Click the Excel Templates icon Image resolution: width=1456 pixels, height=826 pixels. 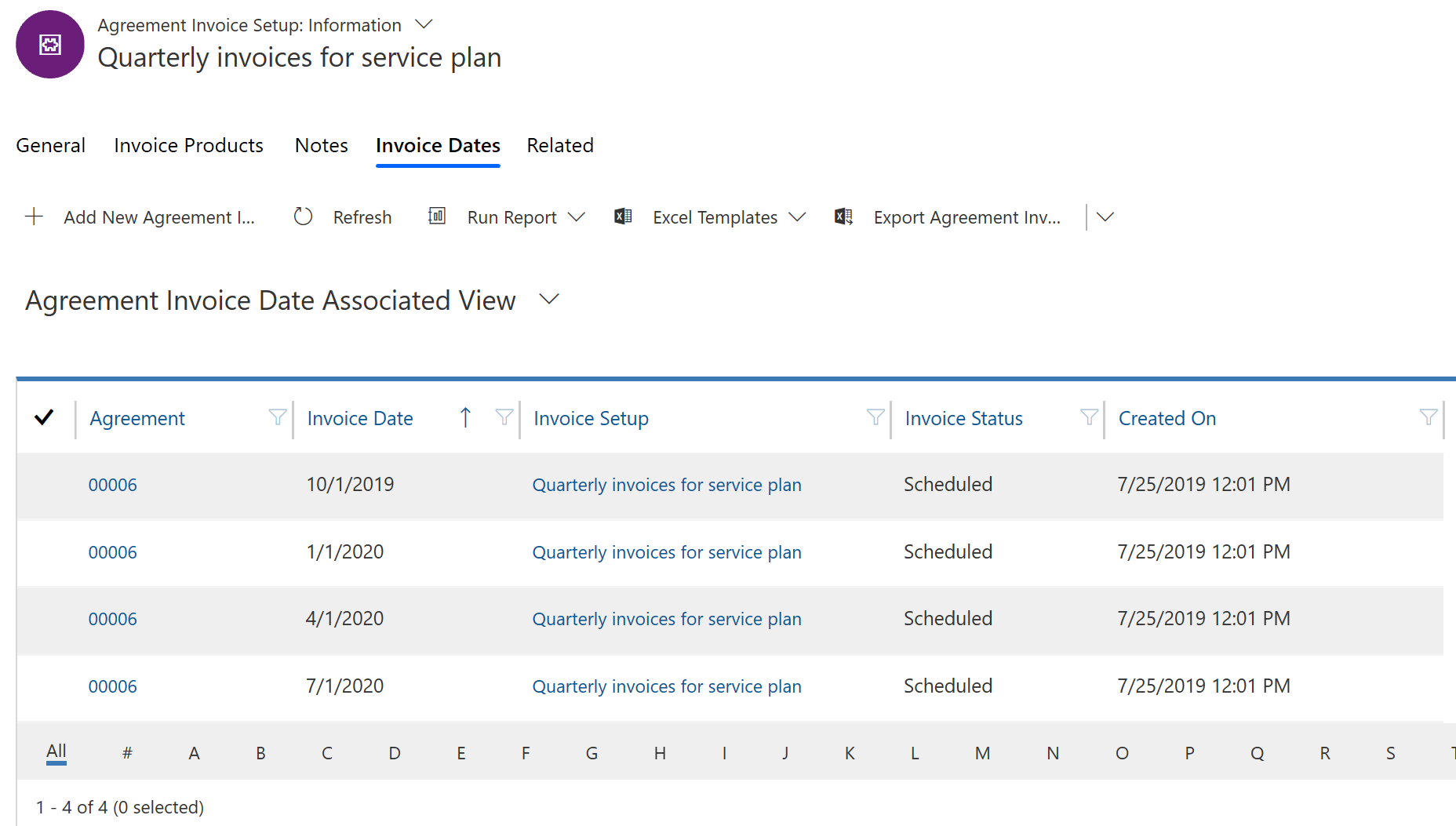pyautogui.click(x=623, y=217)
